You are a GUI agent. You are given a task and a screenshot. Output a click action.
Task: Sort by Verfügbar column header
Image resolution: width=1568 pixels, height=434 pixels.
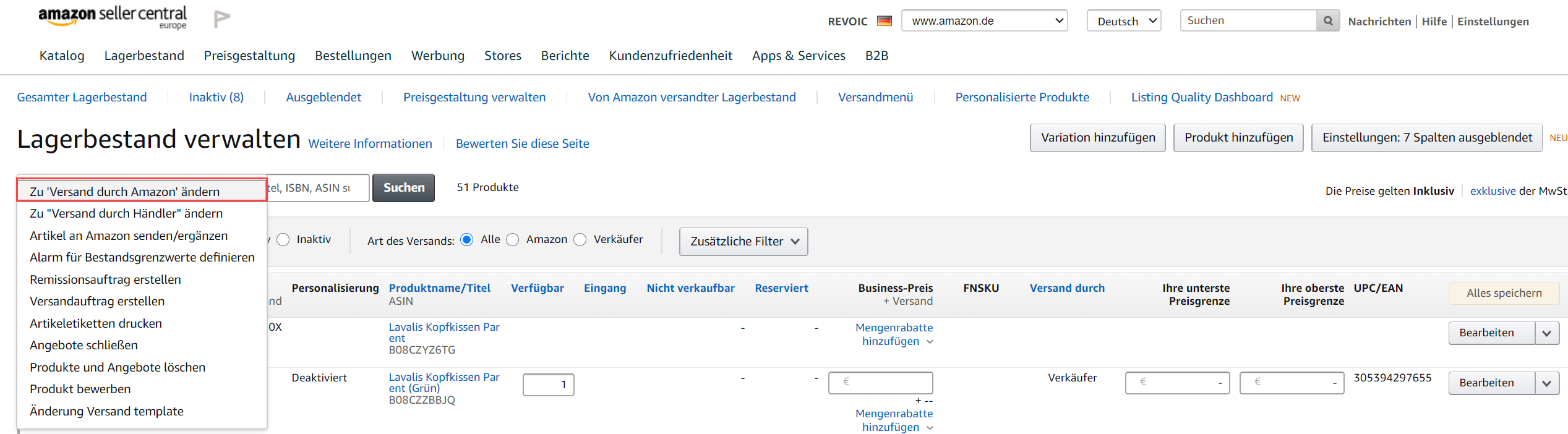click(x=537, y=288)
